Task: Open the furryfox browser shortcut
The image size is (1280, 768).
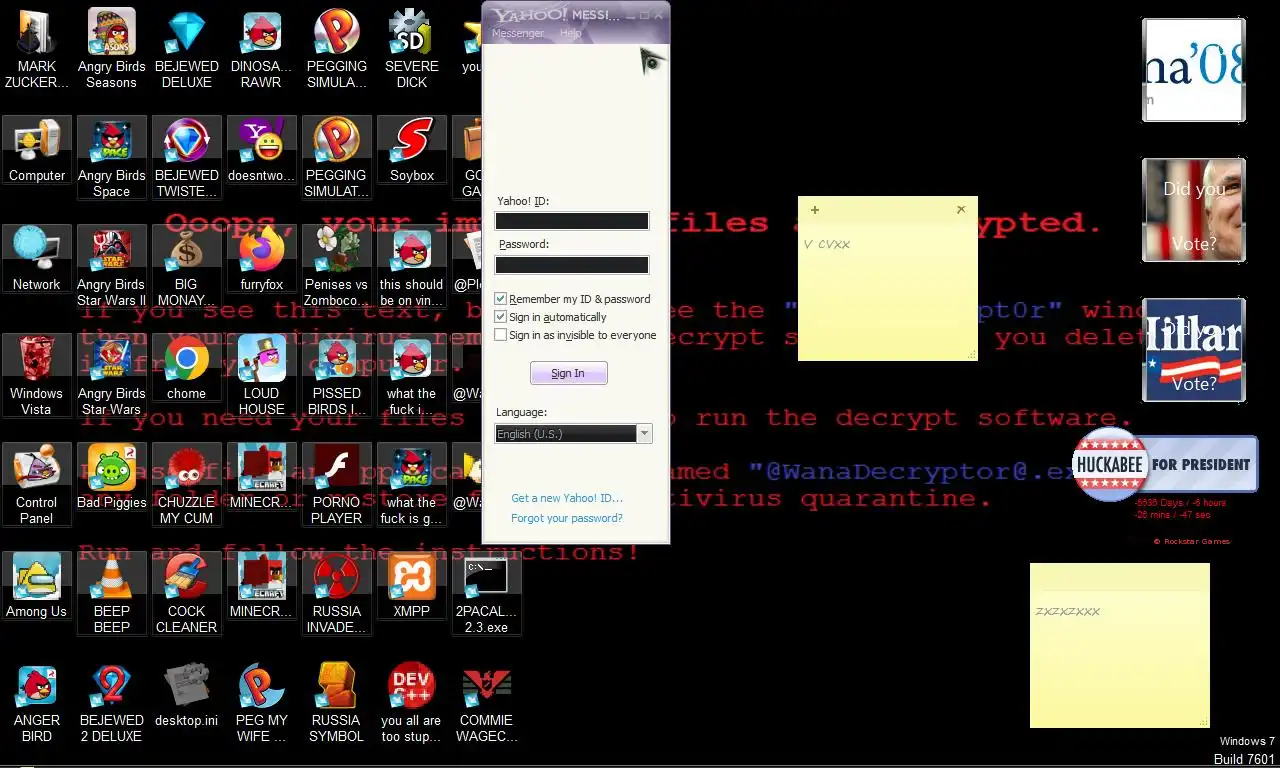Action: point(261,259)
